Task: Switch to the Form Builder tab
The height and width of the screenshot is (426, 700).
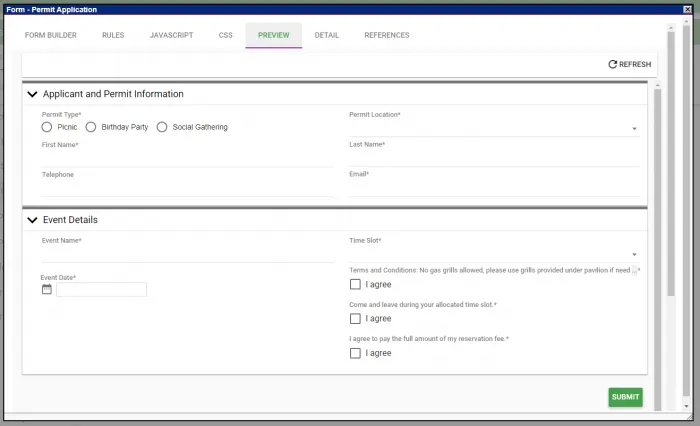Action: (x=50, y=35)
